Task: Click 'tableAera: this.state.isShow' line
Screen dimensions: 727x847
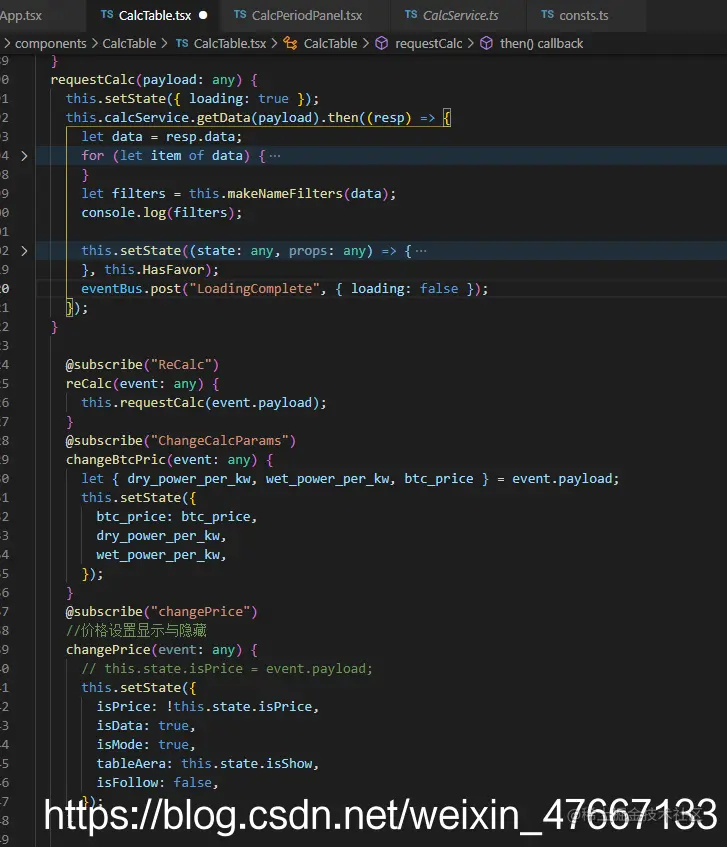Action: [x=207, y=764]
